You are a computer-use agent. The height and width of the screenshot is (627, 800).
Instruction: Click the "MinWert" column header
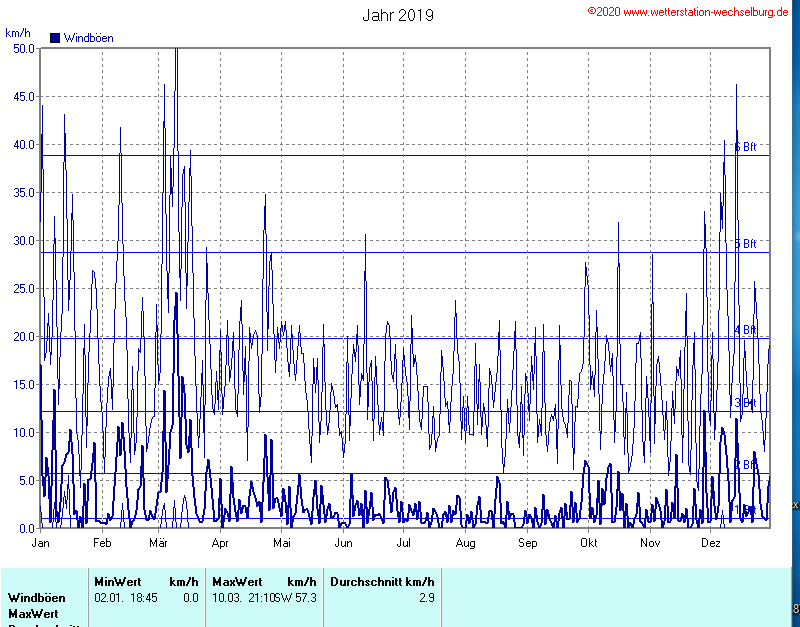tap(118, 582)
